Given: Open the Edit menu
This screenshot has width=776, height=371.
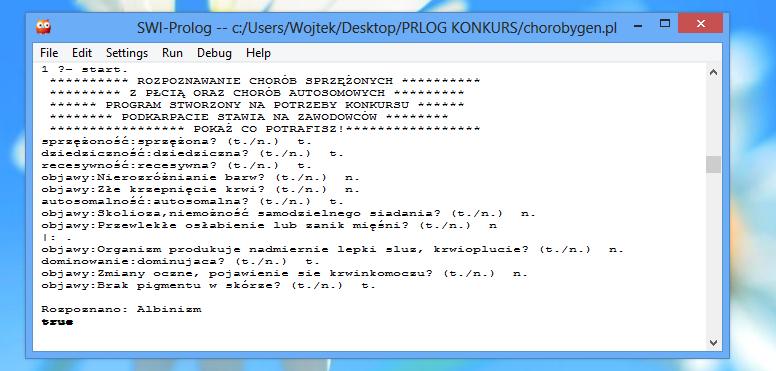Looking at the screenshot, I should (82, 53).
